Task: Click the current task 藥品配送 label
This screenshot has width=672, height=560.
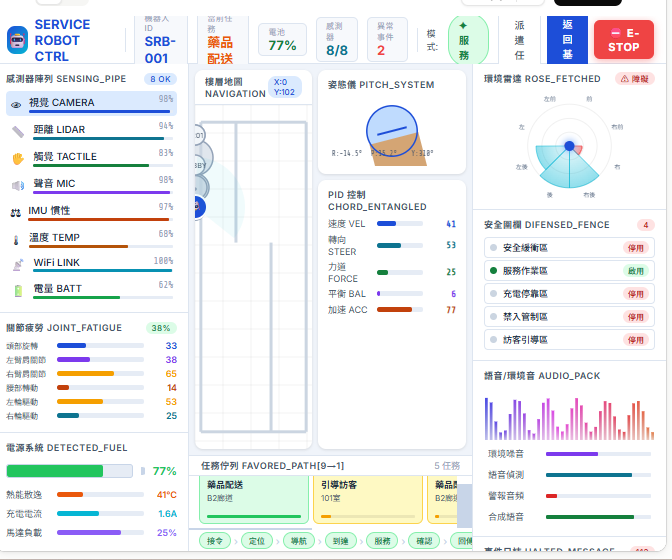Action: [220, 50]
